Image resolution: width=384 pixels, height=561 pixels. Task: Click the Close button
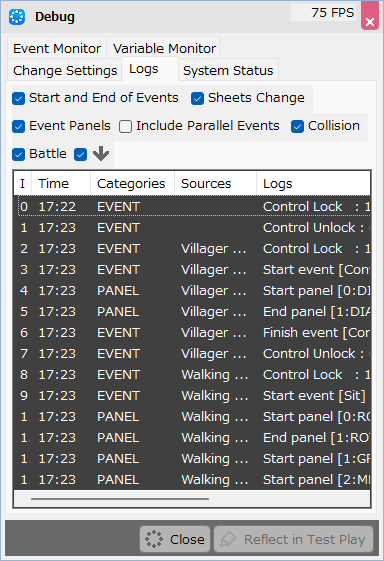click(x=175, y=539)
